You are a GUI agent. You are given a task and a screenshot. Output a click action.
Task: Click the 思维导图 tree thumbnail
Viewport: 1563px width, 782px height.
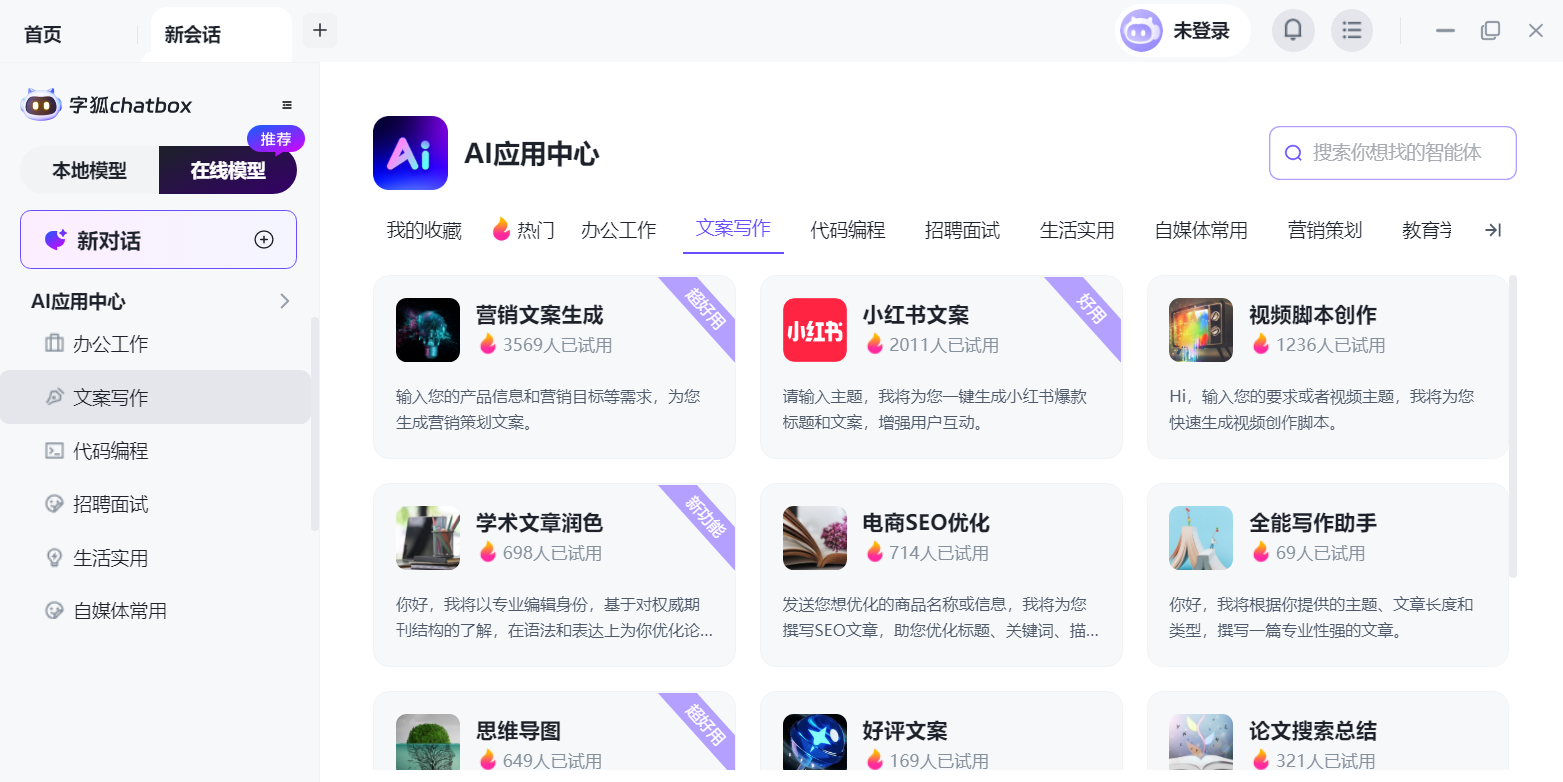[428, 742]
